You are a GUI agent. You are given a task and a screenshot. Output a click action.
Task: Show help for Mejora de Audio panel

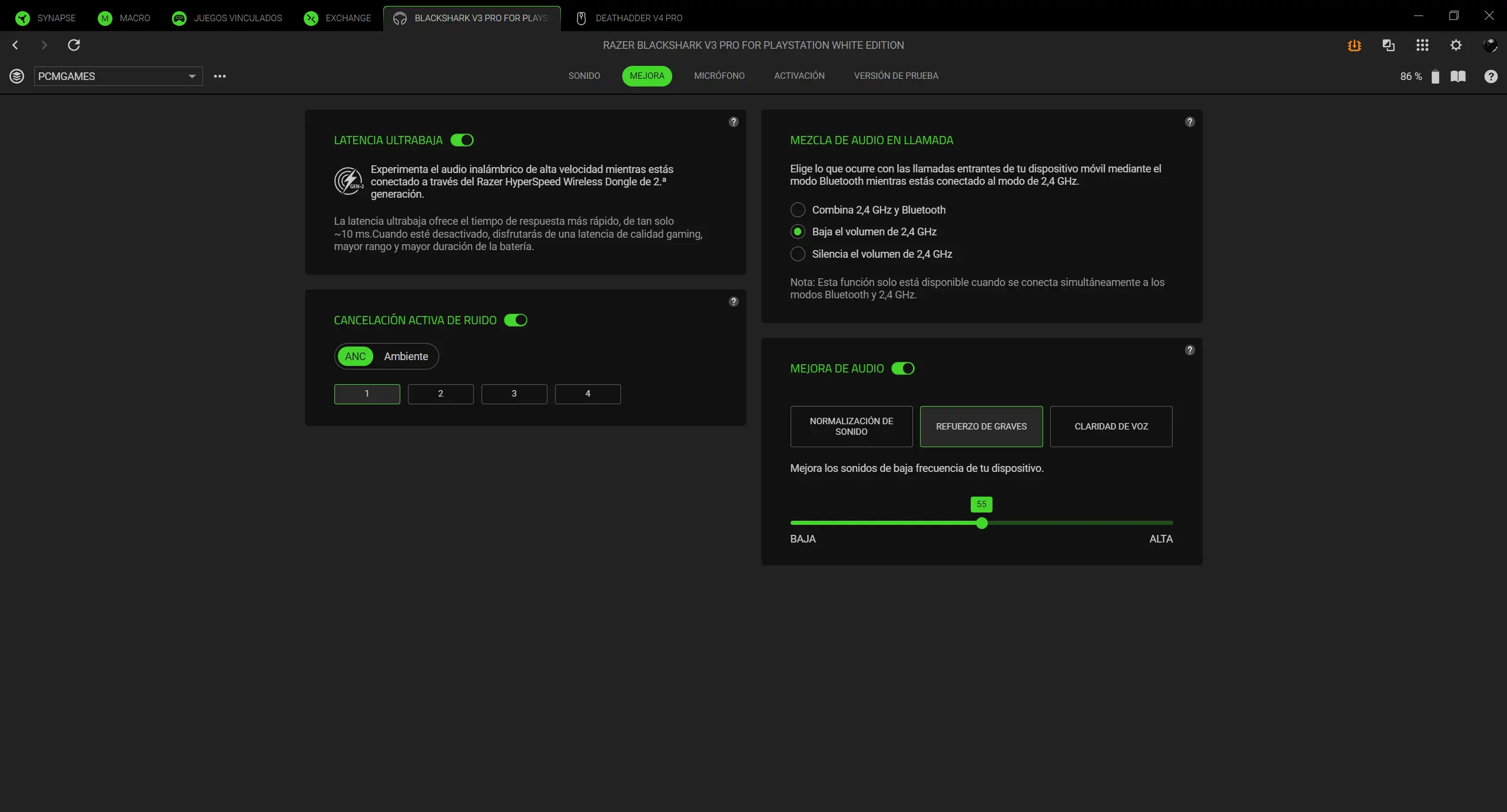[1190, 350]
